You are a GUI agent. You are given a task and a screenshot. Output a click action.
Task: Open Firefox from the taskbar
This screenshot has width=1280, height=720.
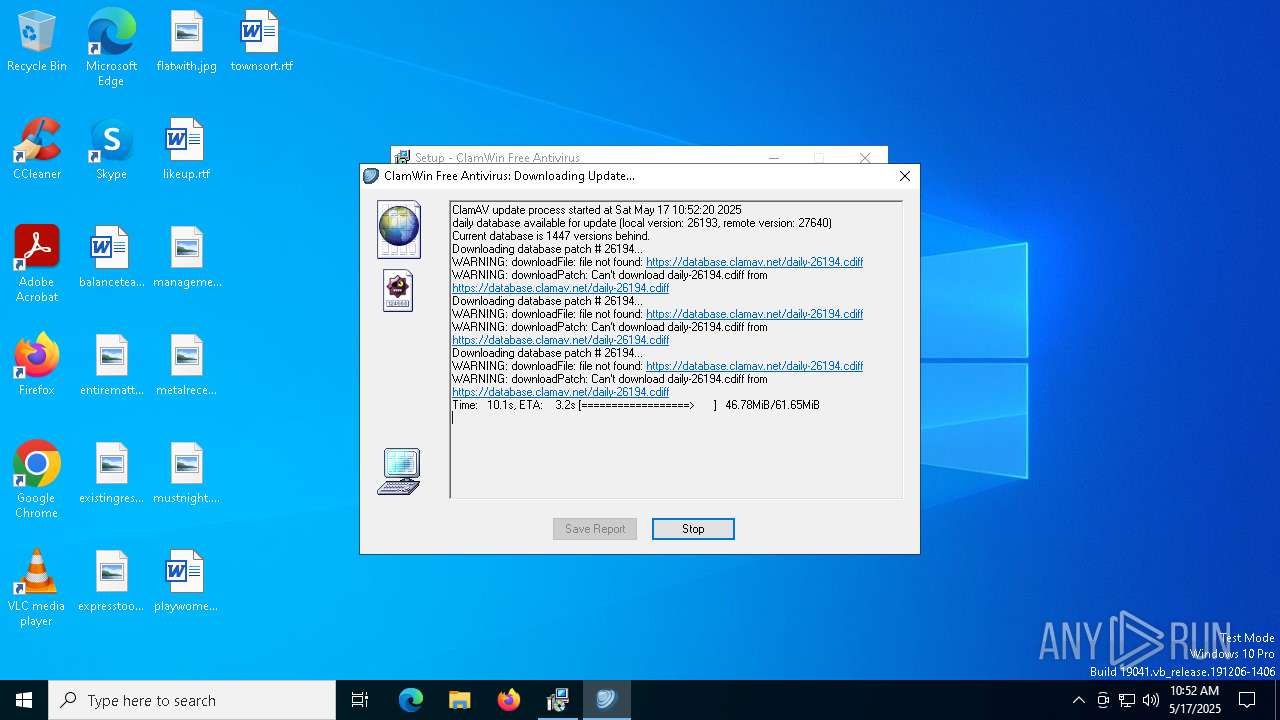(x=509, y=700)
